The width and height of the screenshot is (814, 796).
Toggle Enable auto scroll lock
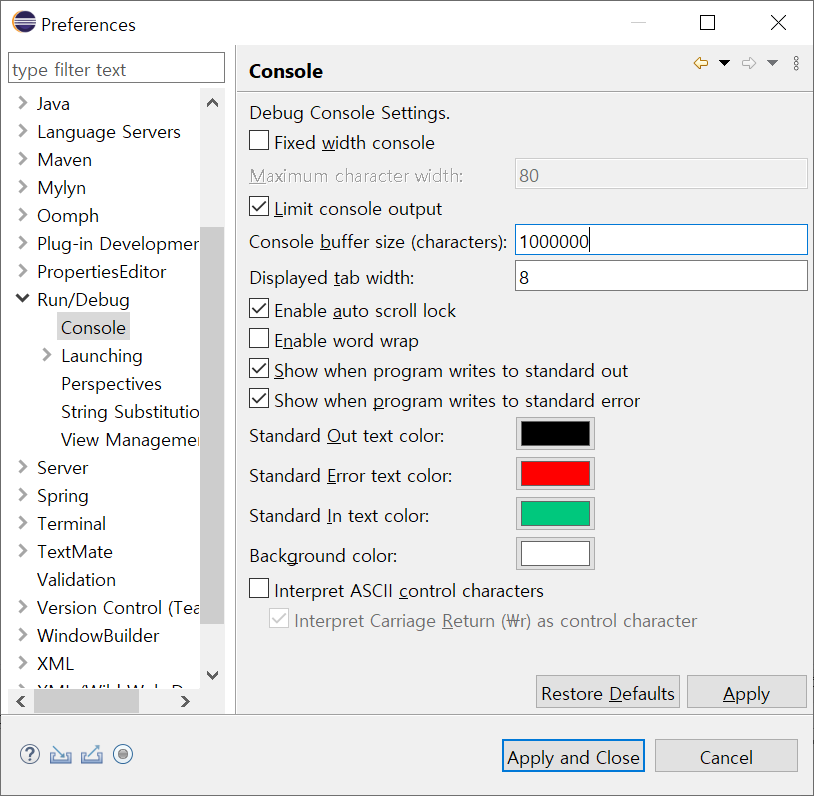(x=259, y=308)
